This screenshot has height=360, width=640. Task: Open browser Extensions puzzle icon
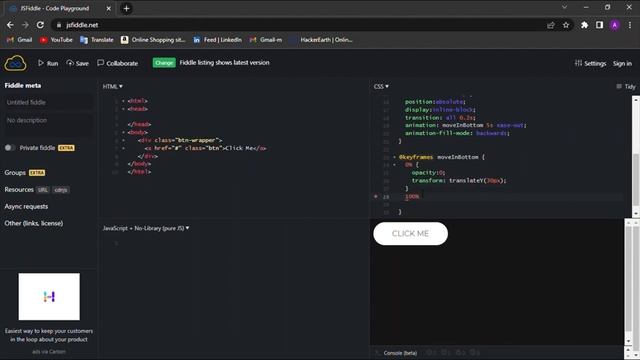(x=584, y=25)
